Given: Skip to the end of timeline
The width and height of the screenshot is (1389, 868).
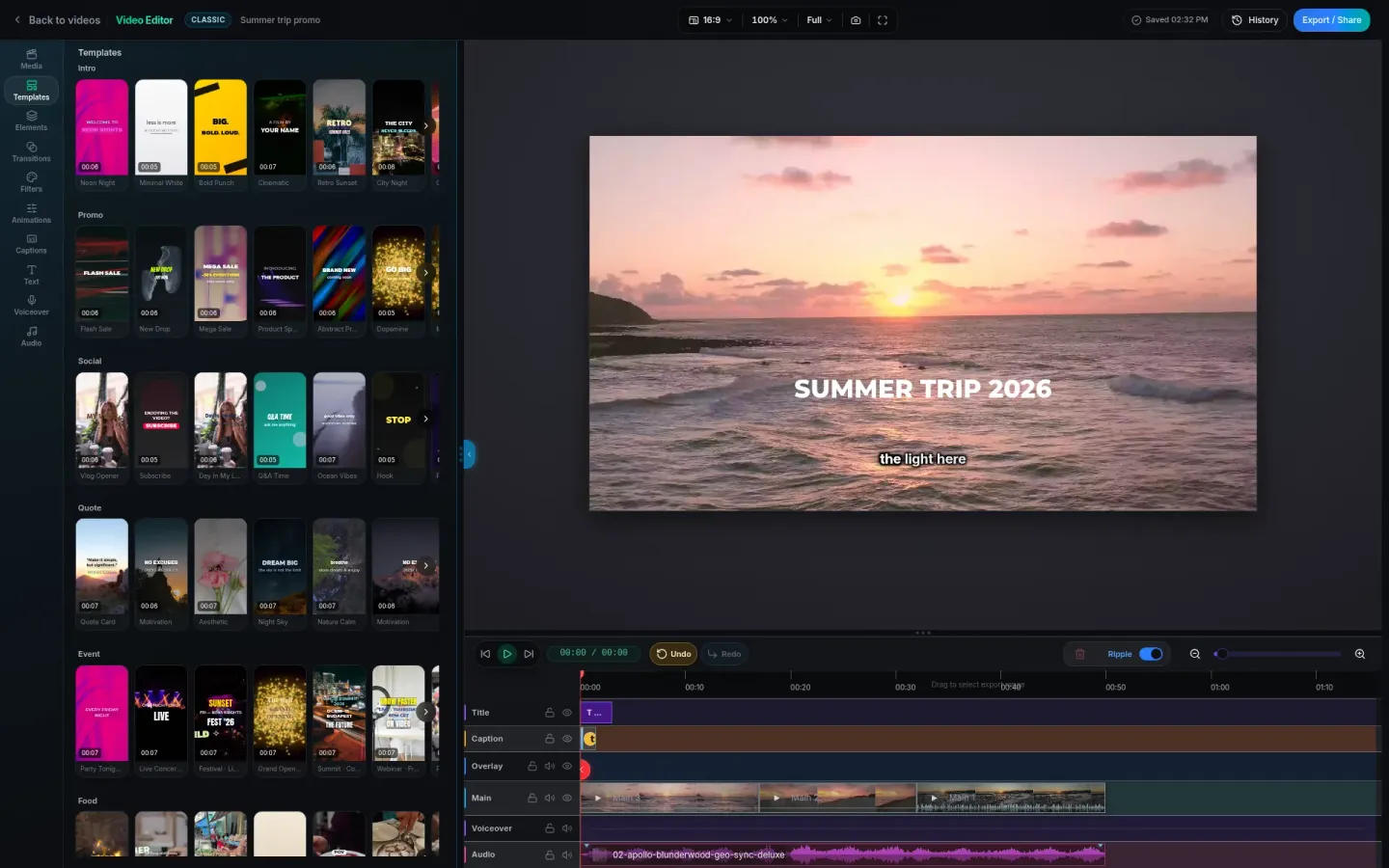Looking at the screenshot, I should click(x=529, y=654).
